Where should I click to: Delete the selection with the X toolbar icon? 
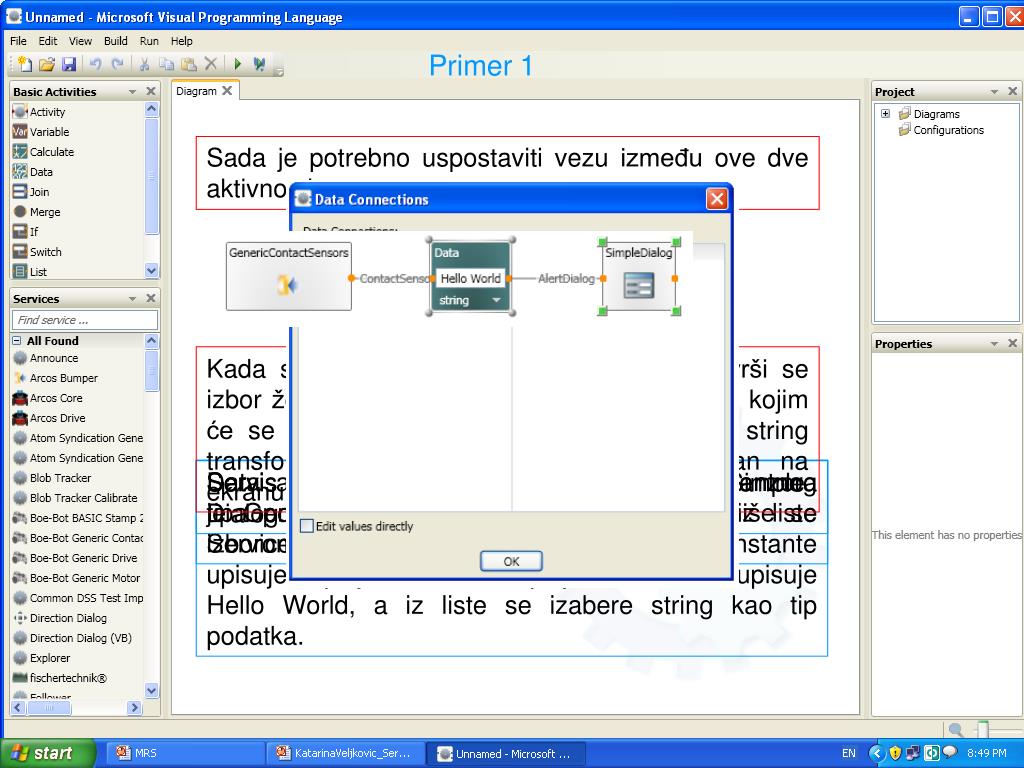coord(210,63)
